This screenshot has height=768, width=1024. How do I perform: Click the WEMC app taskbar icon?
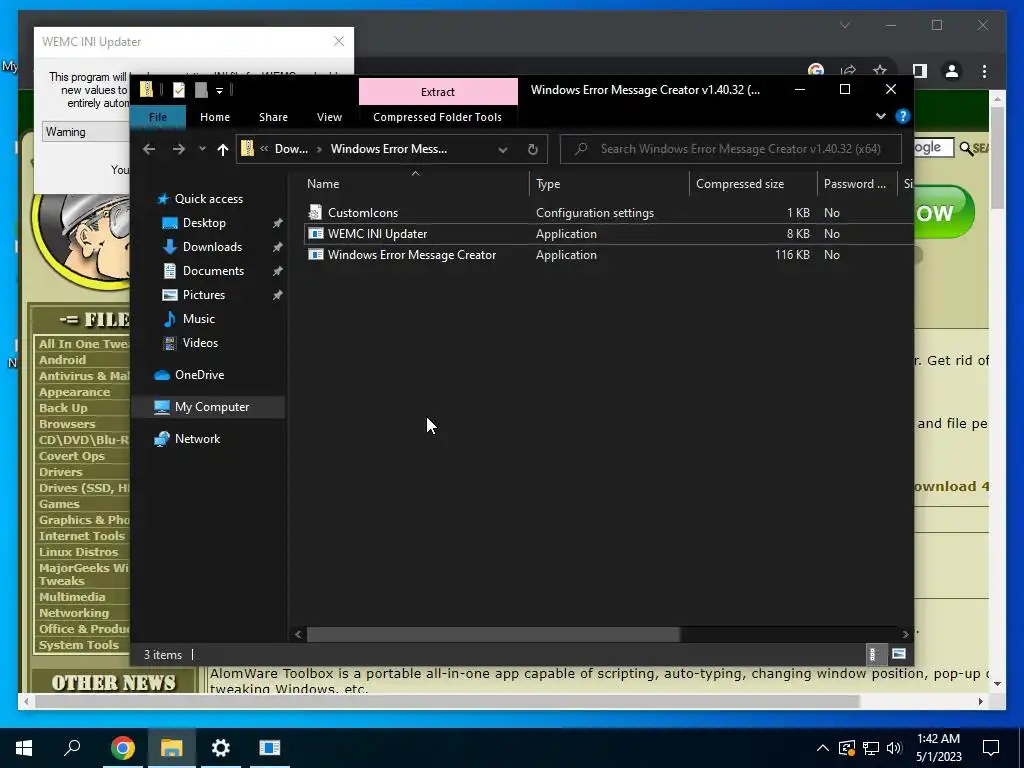tap(270, 748)
